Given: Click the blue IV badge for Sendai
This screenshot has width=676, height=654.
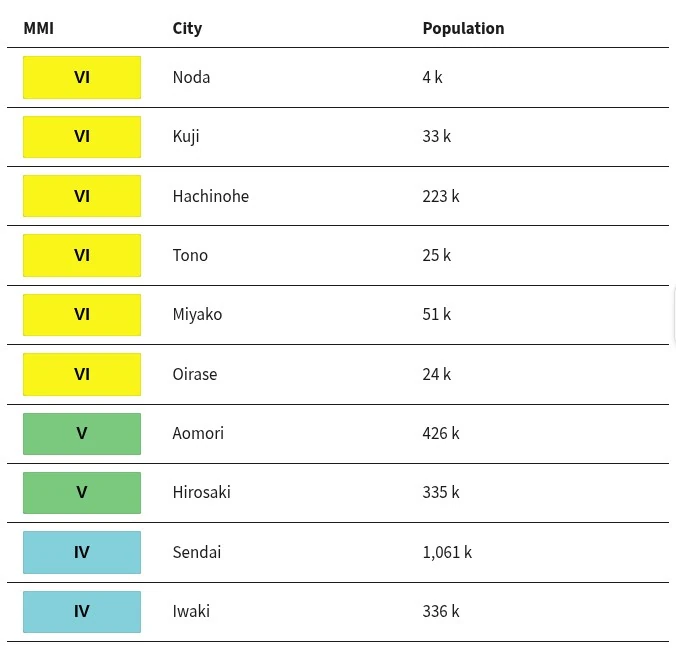Looking at the screenshot, I should pos(82,552).
